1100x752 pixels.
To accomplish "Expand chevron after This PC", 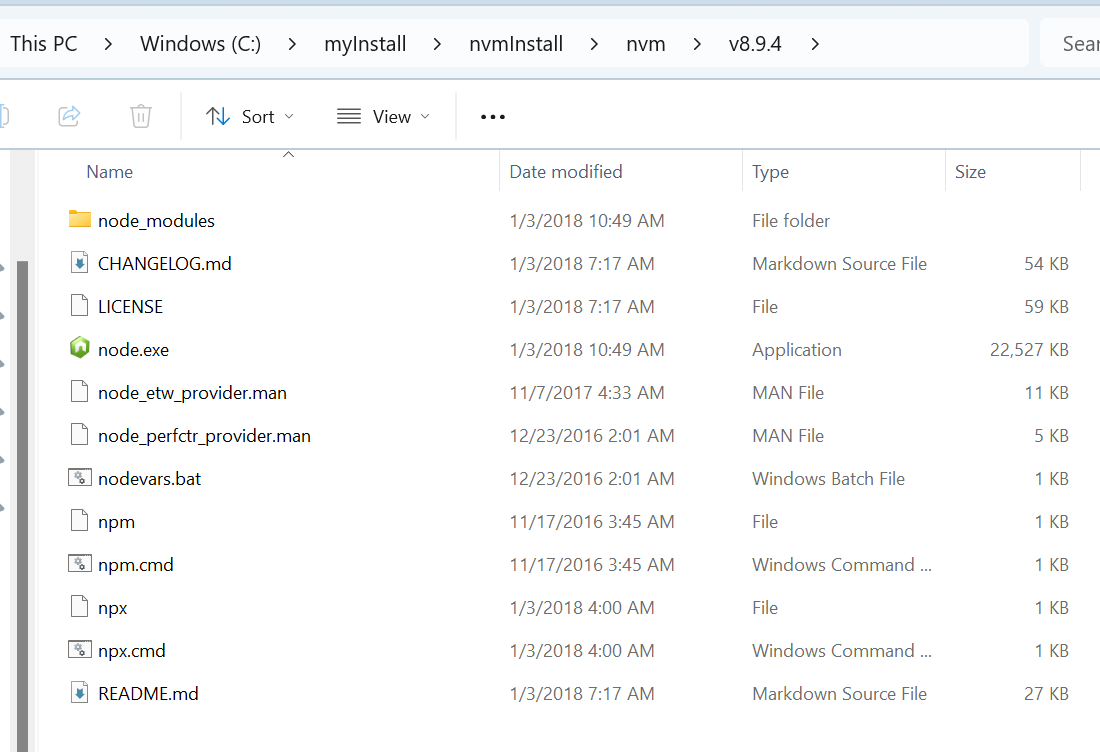I will pos(108,44).
